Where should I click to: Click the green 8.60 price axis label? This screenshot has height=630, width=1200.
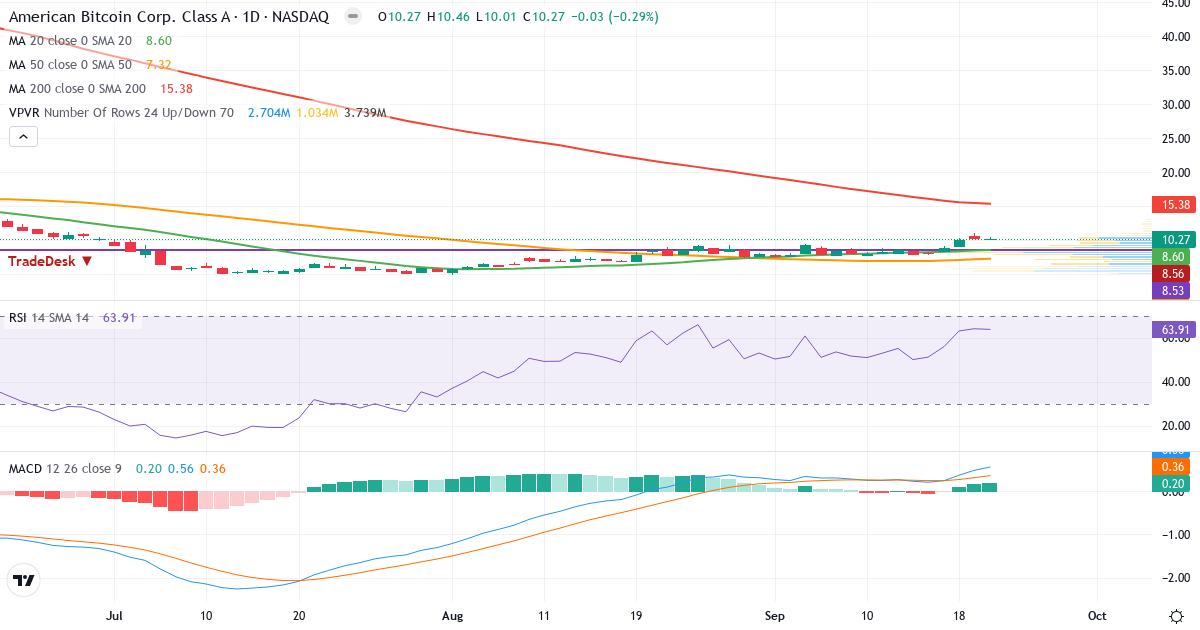pyautogui.click(x=1172, y=257)
